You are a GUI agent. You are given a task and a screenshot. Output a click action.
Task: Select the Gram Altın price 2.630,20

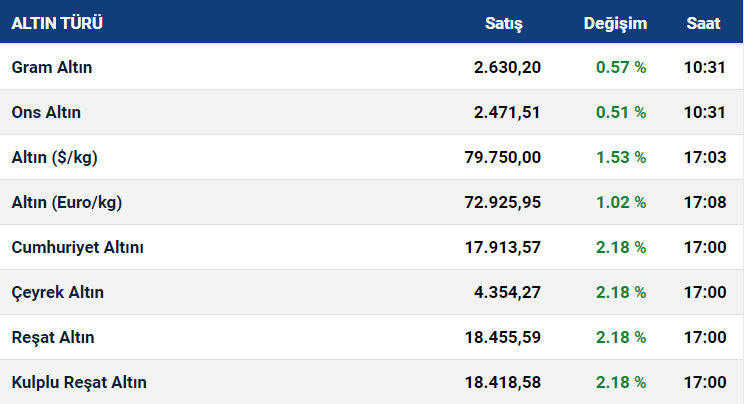(x=507, y=67)
